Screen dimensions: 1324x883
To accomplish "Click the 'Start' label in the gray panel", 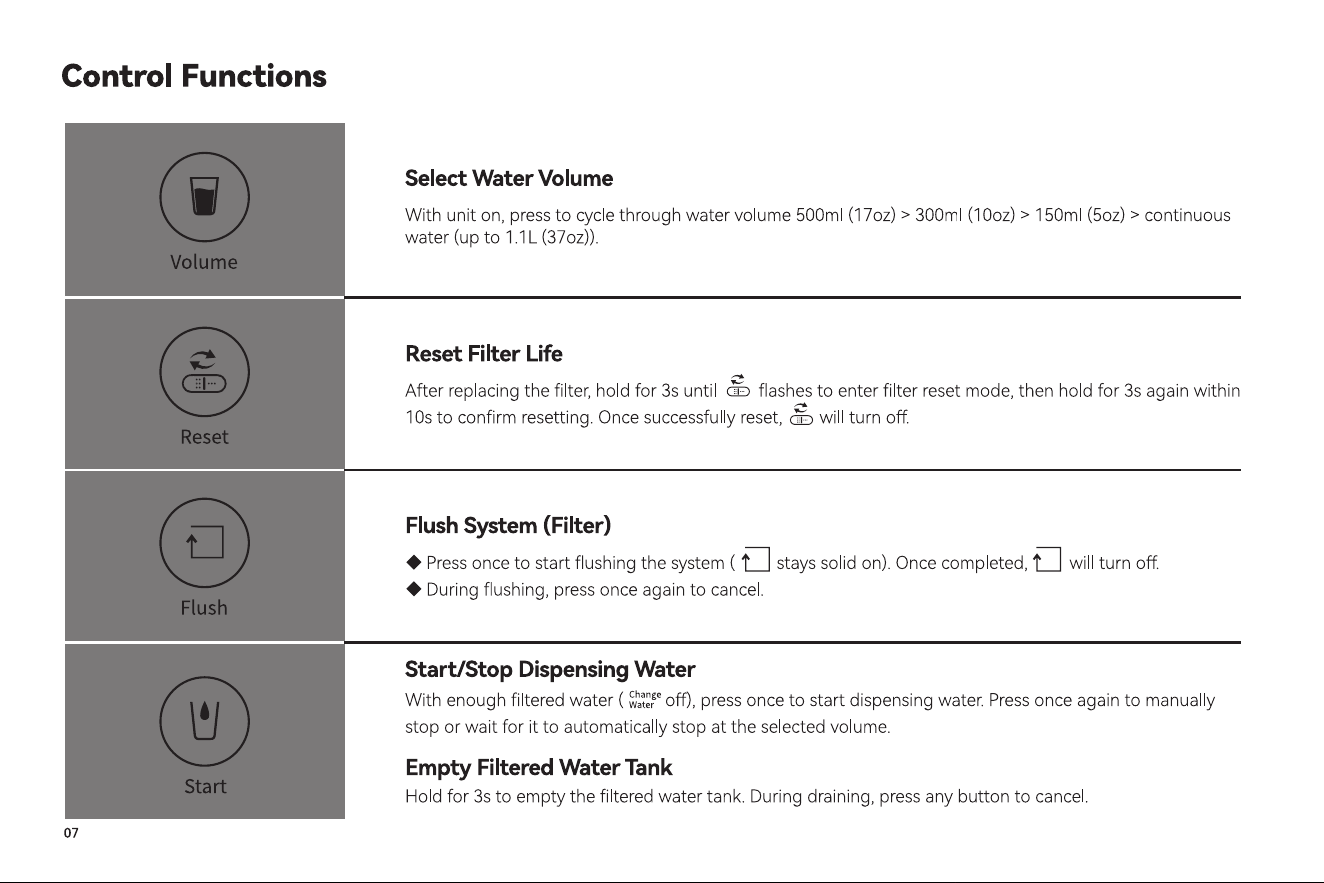I will pyautogui.click(x=204, y=786).
